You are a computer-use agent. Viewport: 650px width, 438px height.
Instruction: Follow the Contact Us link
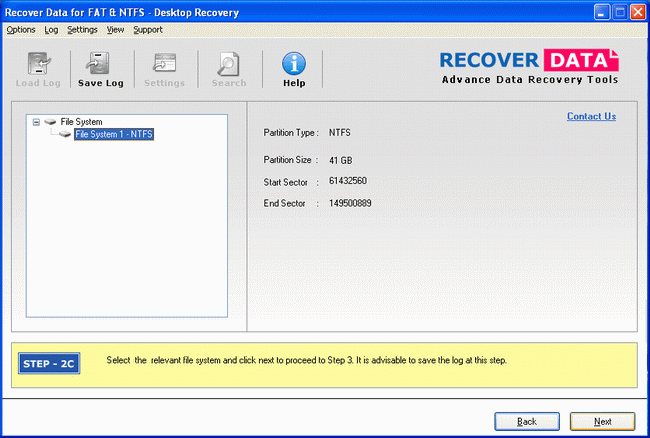click(591, 117)
